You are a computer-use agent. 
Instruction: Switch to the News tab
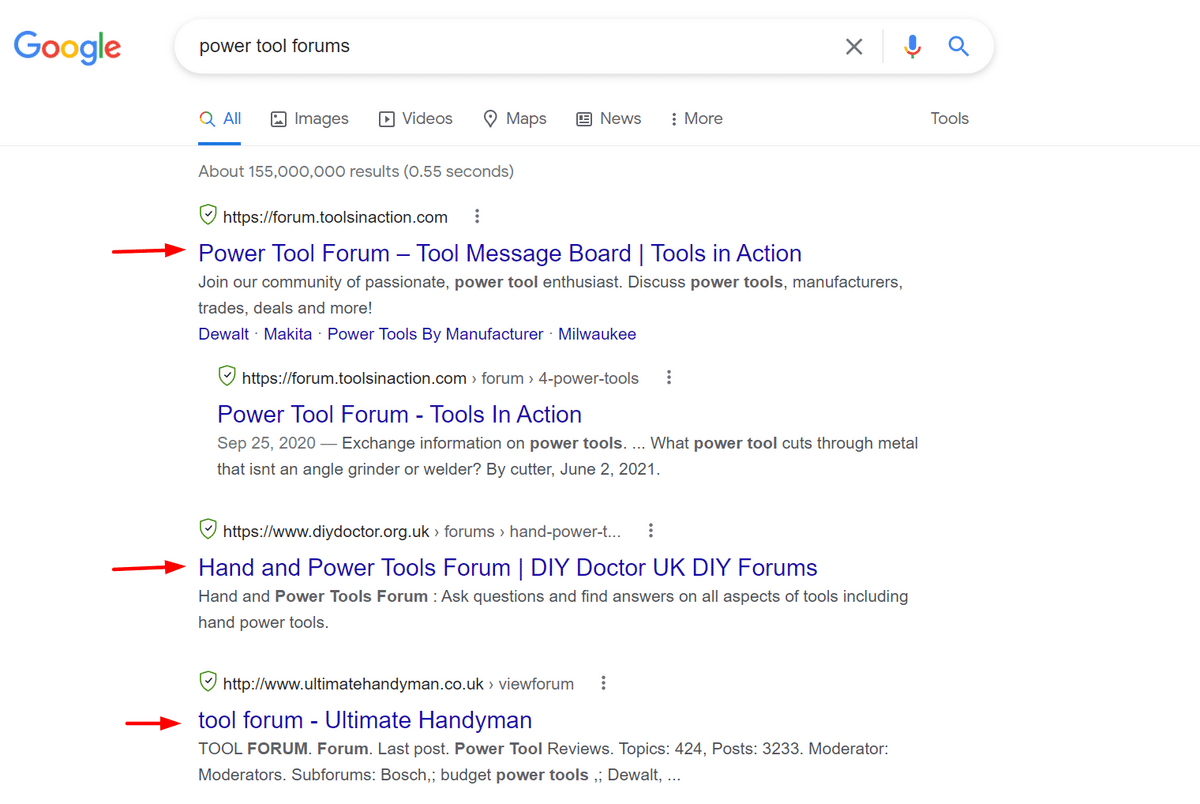(608, 118)
